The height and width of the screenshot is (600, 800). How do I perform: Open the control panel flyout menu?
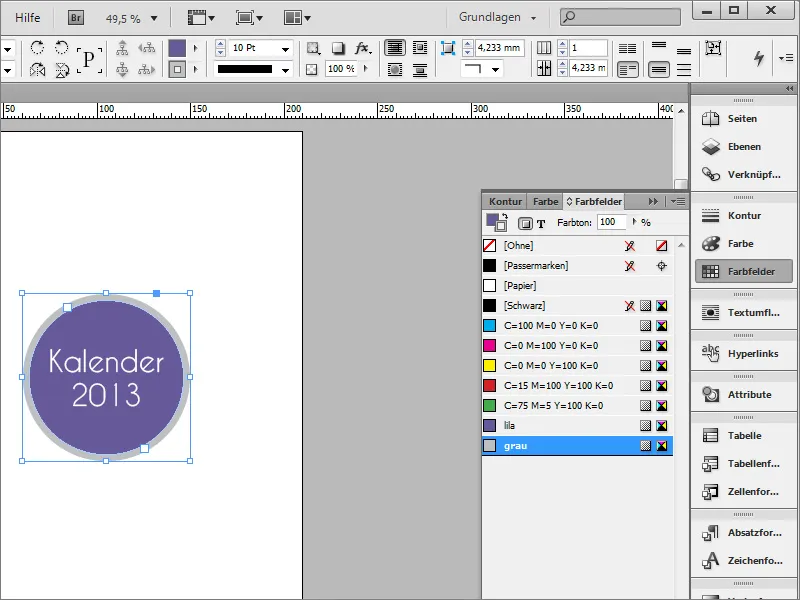(786, 58)
